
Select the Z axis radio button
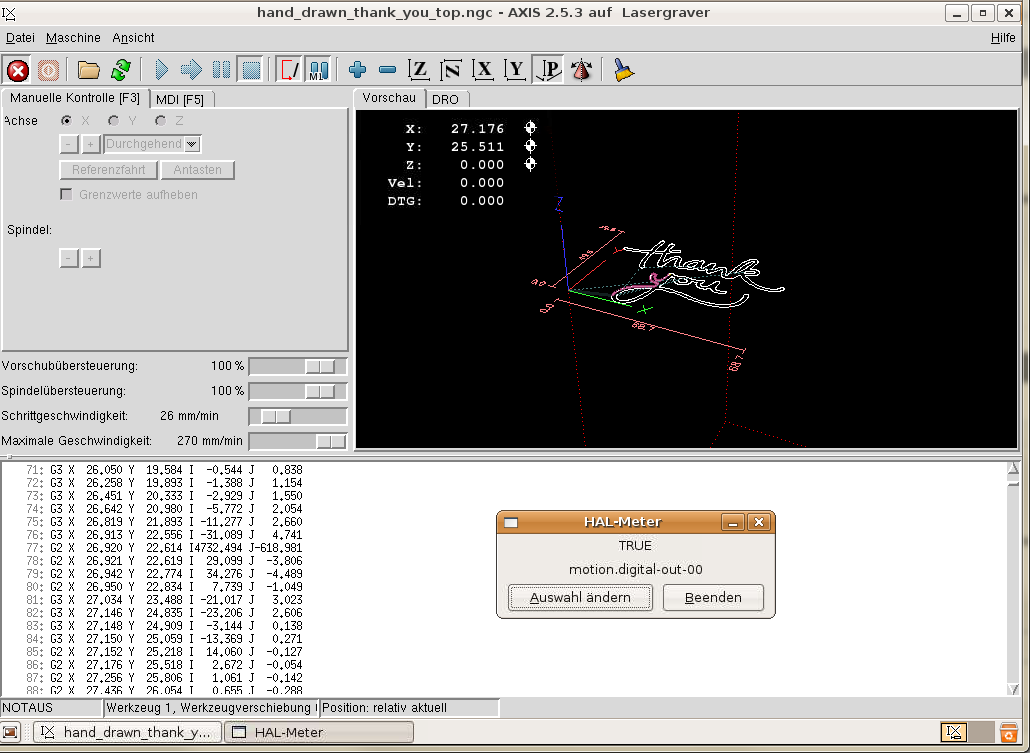point(160,121)
